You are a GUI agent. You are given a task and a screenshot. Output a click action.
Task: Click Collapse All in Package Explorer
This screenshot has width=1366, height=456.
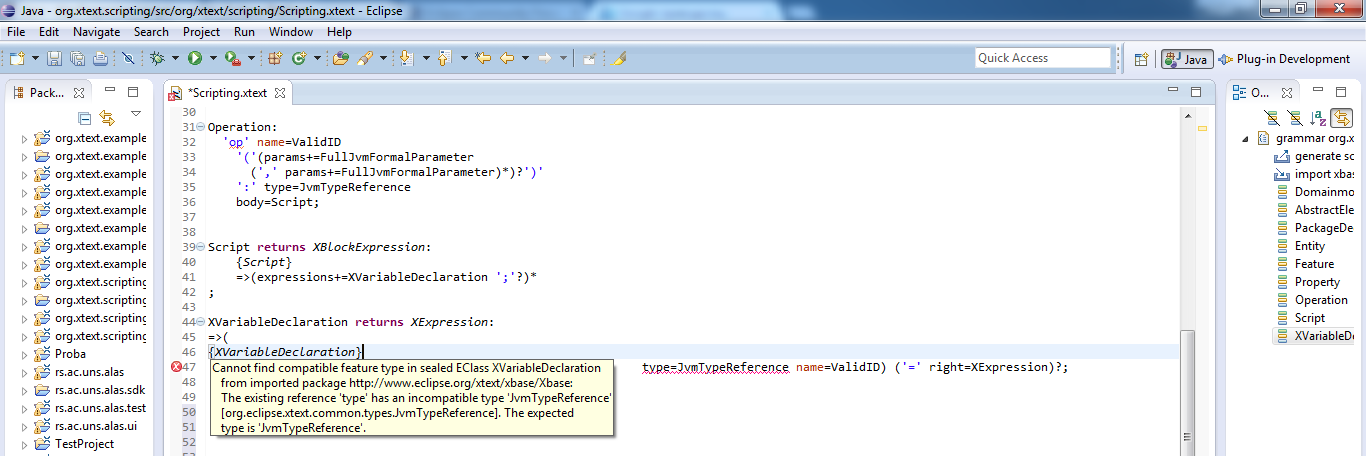pos(85,117)
